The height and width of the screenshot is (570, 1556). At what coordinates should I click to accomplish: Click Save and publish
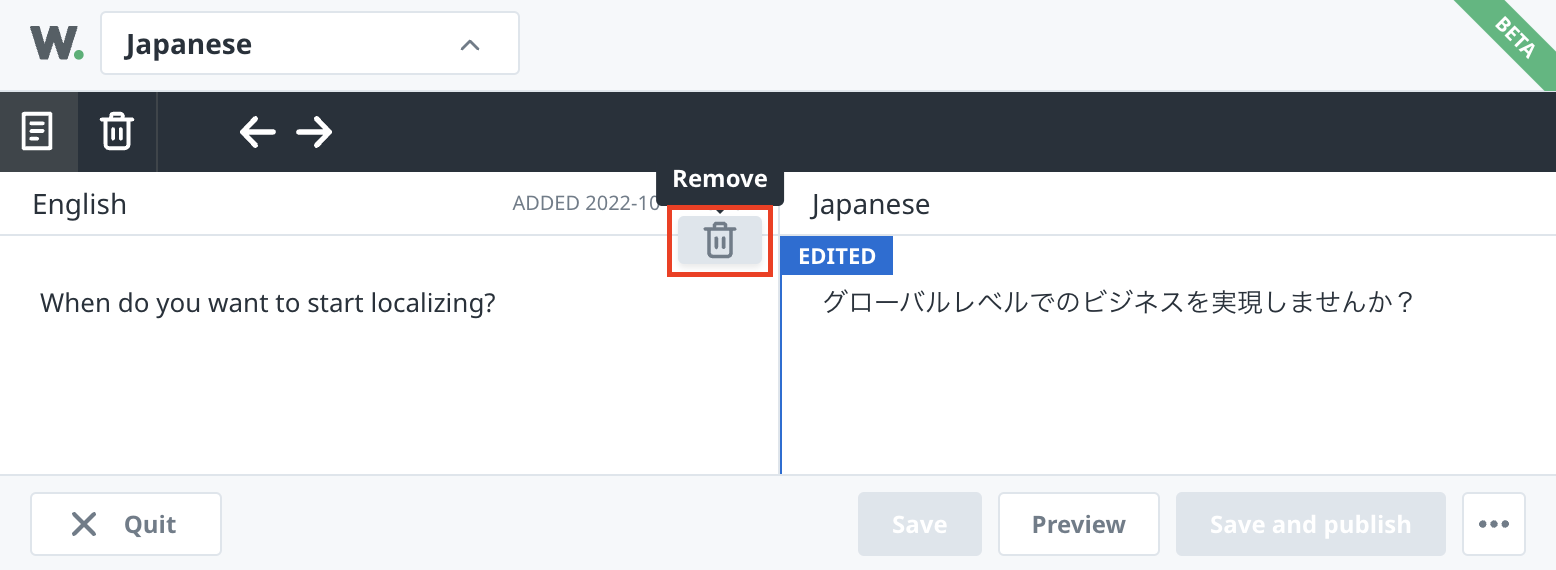click(x=1310, y=524)
